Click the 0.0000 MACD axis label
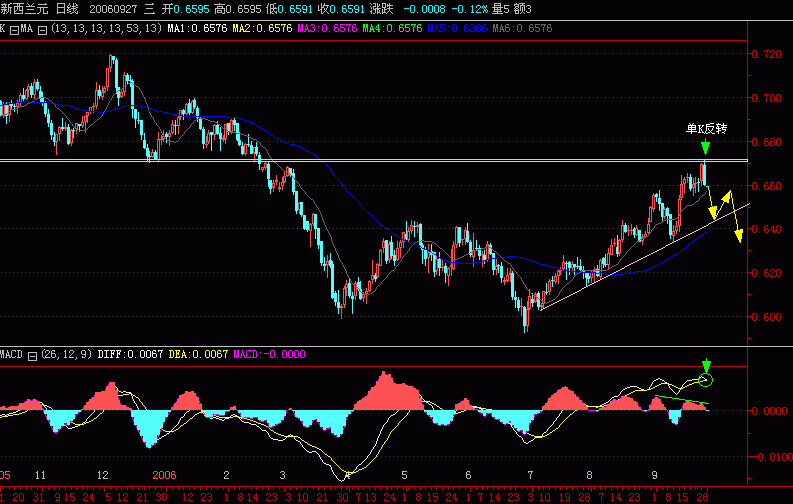 (769, 411)
